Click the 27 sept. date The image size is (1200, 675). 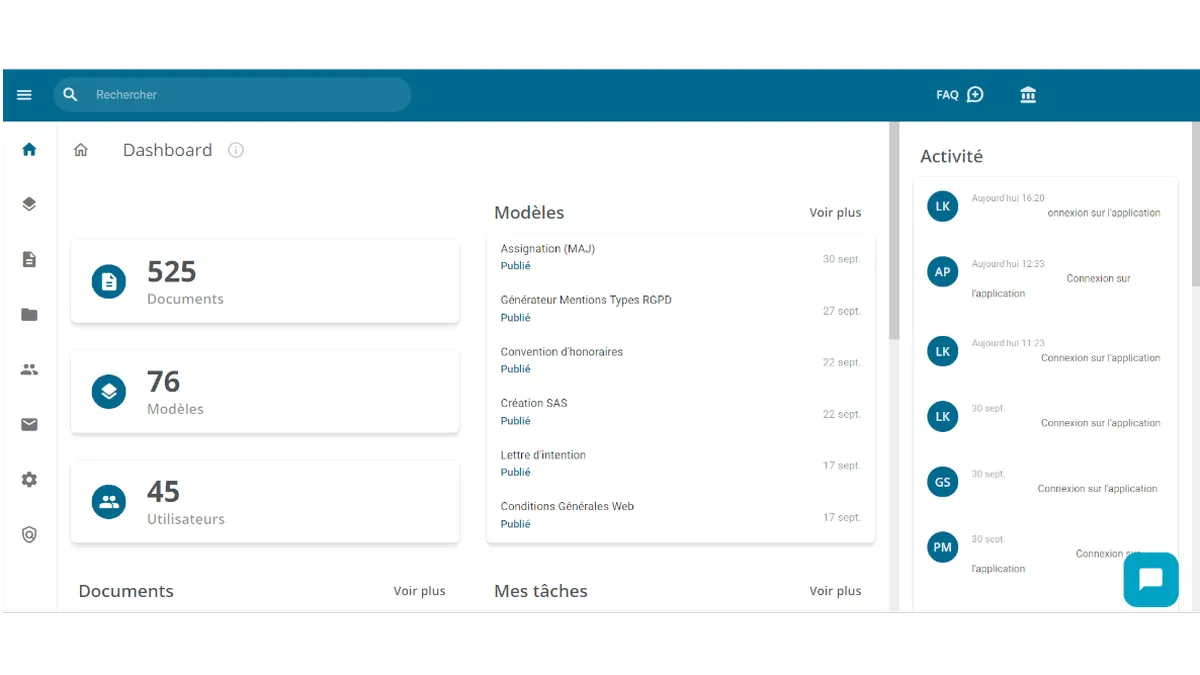pos(842,311)
